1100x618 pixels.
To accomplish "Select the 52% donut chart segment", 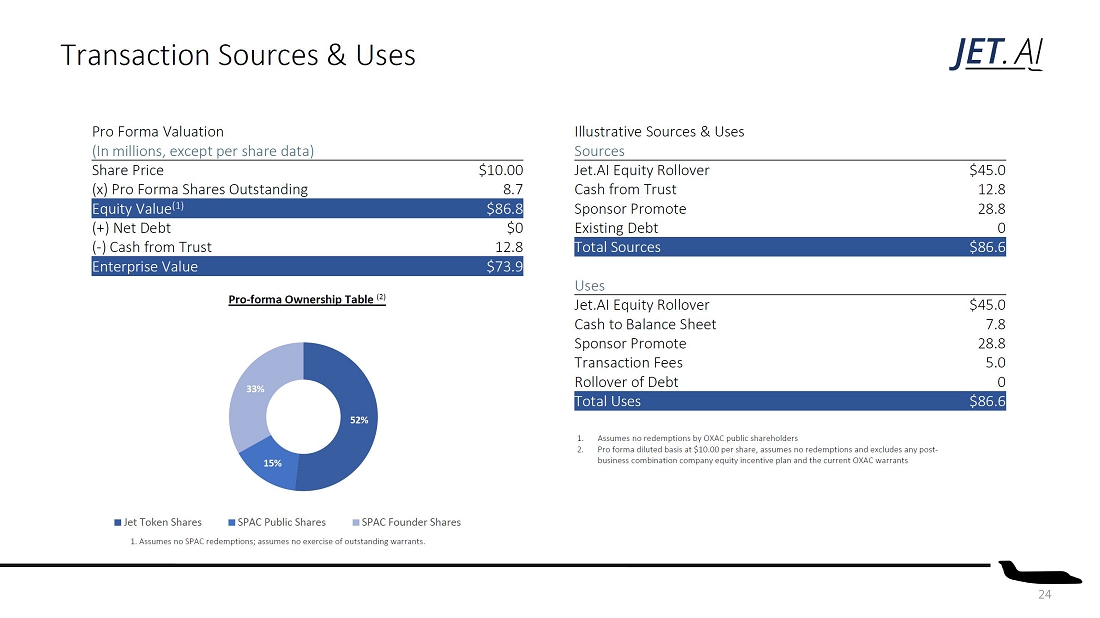I will [354, 420].
